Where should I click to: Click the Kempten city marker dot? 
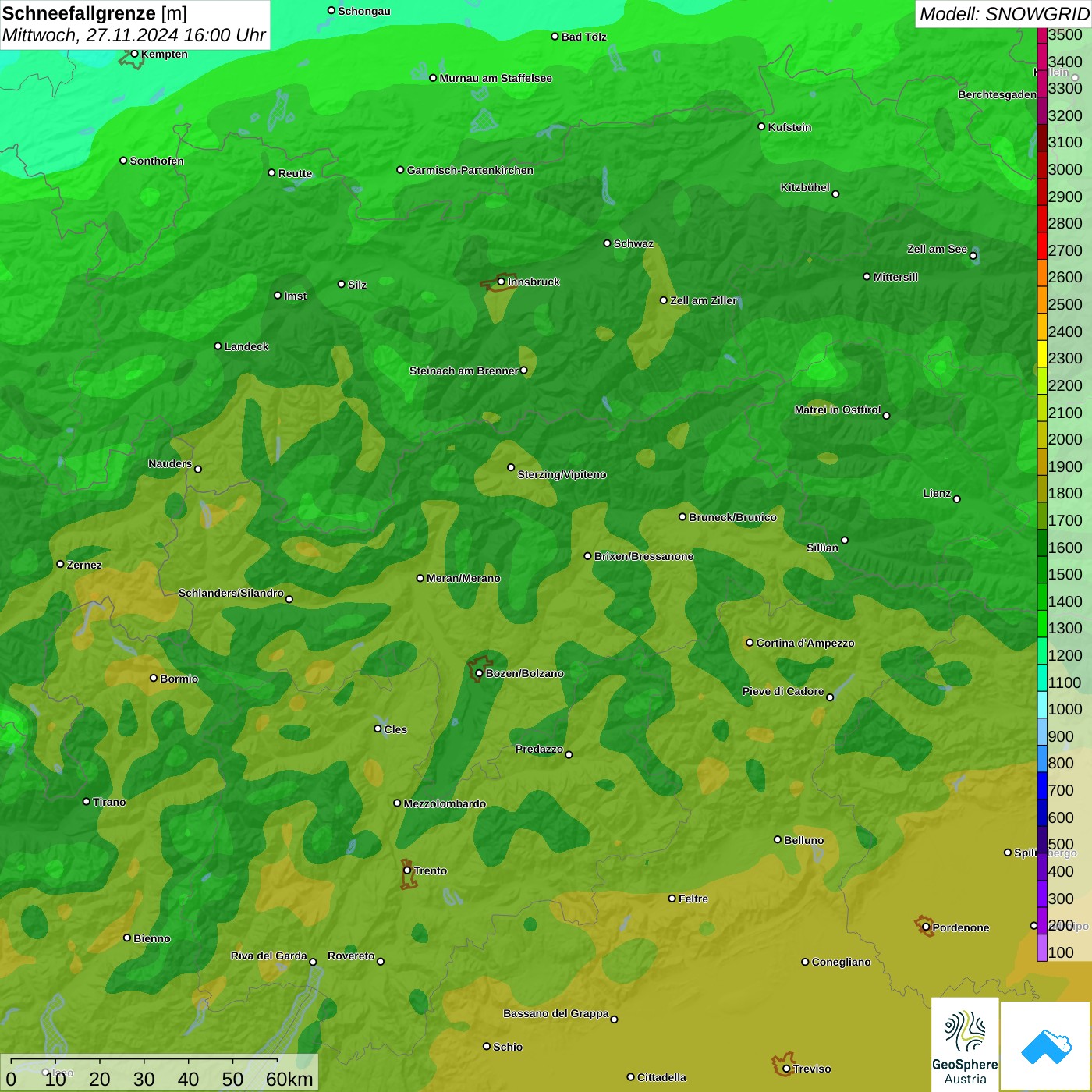tap(134, 54)
